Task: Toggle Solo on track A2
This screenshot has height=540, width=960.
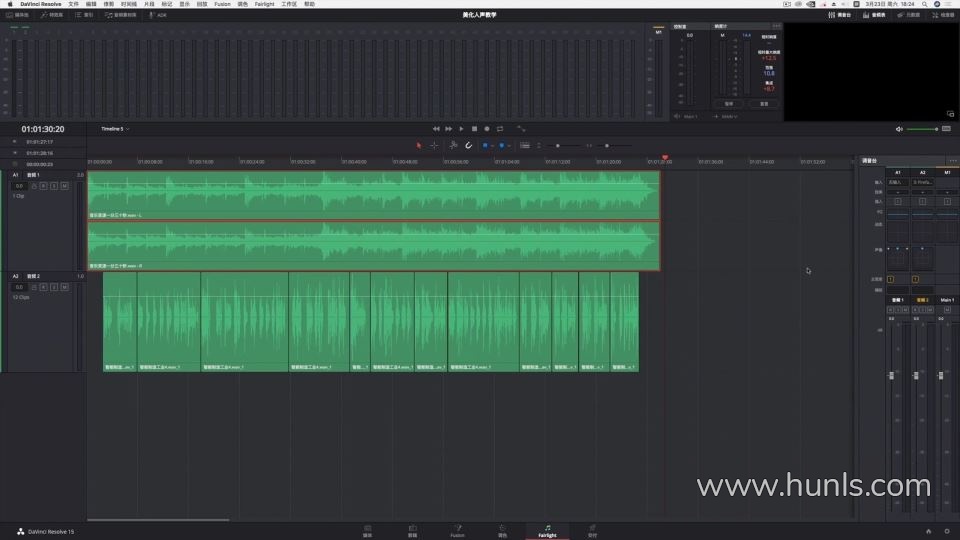Action: tap(54, 287)
